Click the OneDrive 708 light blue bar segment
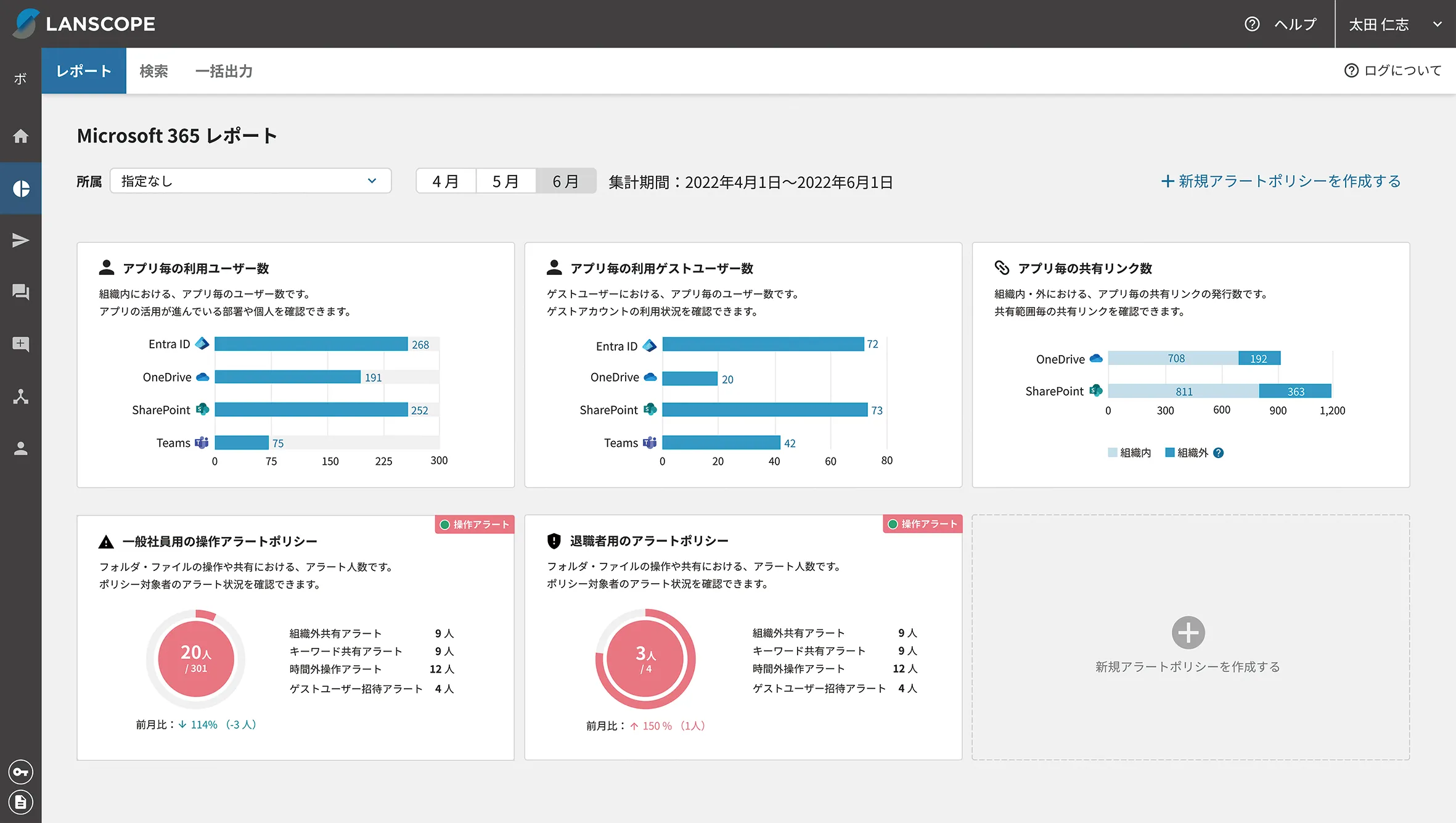 click(1173, 358)
